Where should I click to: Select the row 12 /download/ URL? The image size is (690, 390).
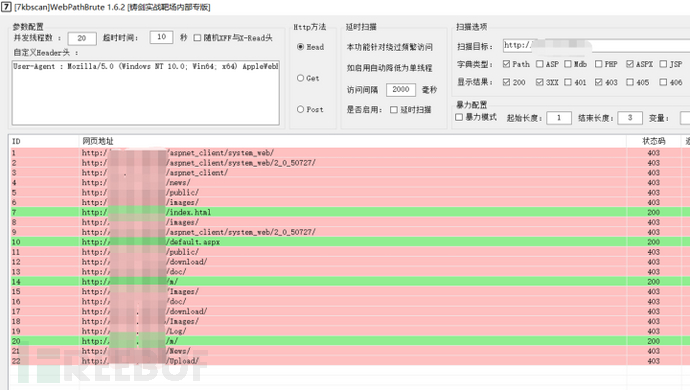pos(144,262)
